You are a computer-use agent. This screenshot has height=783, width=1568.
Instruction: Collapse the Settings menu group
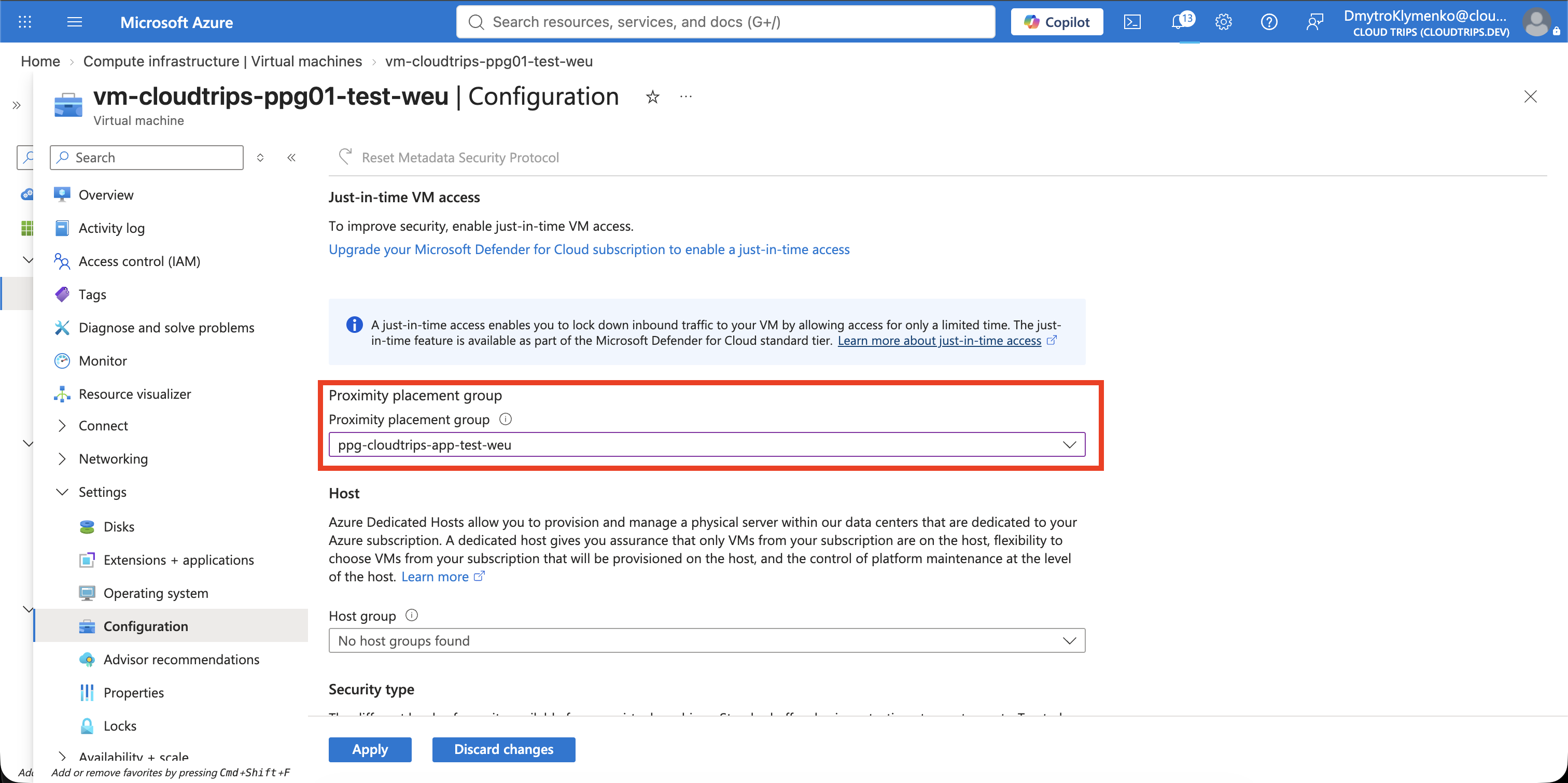(x=62, y=492)
